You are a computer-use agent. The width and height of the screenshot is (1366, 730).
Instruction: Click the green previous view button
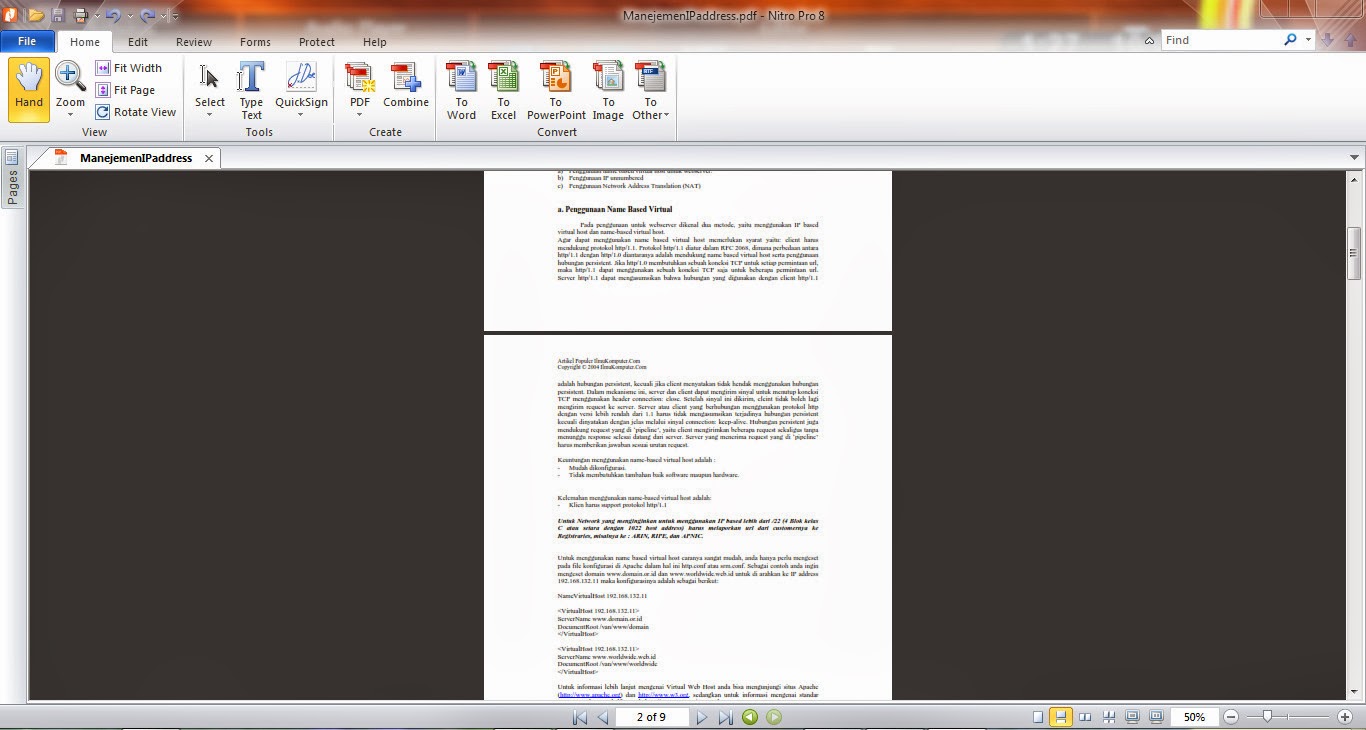pos(750,717)
